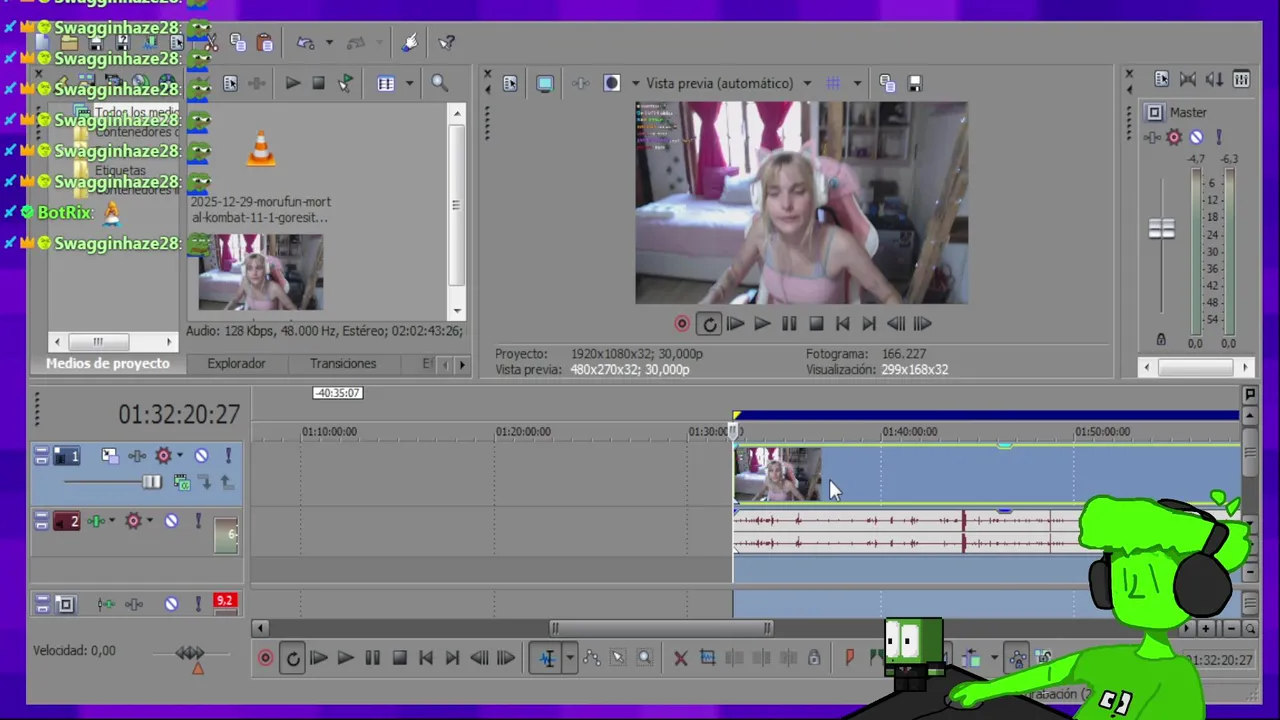Click Dim Output icon in Master panel

[1214, 80]
